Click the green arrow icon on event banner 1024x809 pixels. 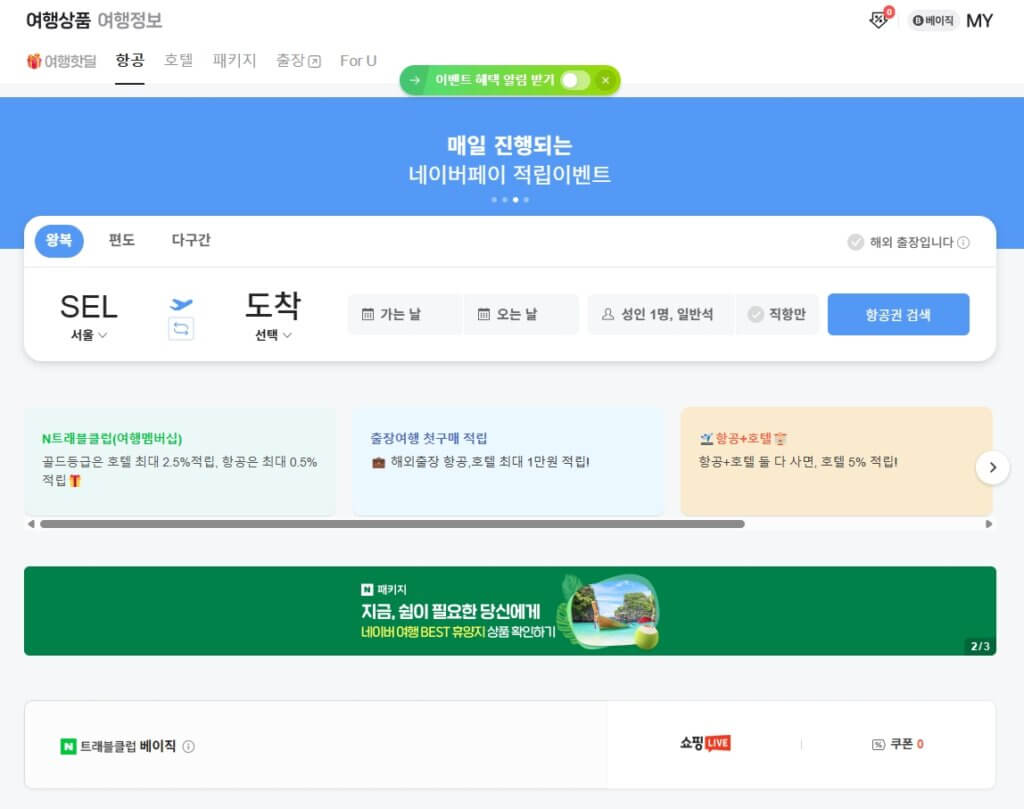click(x=415, y=80)
